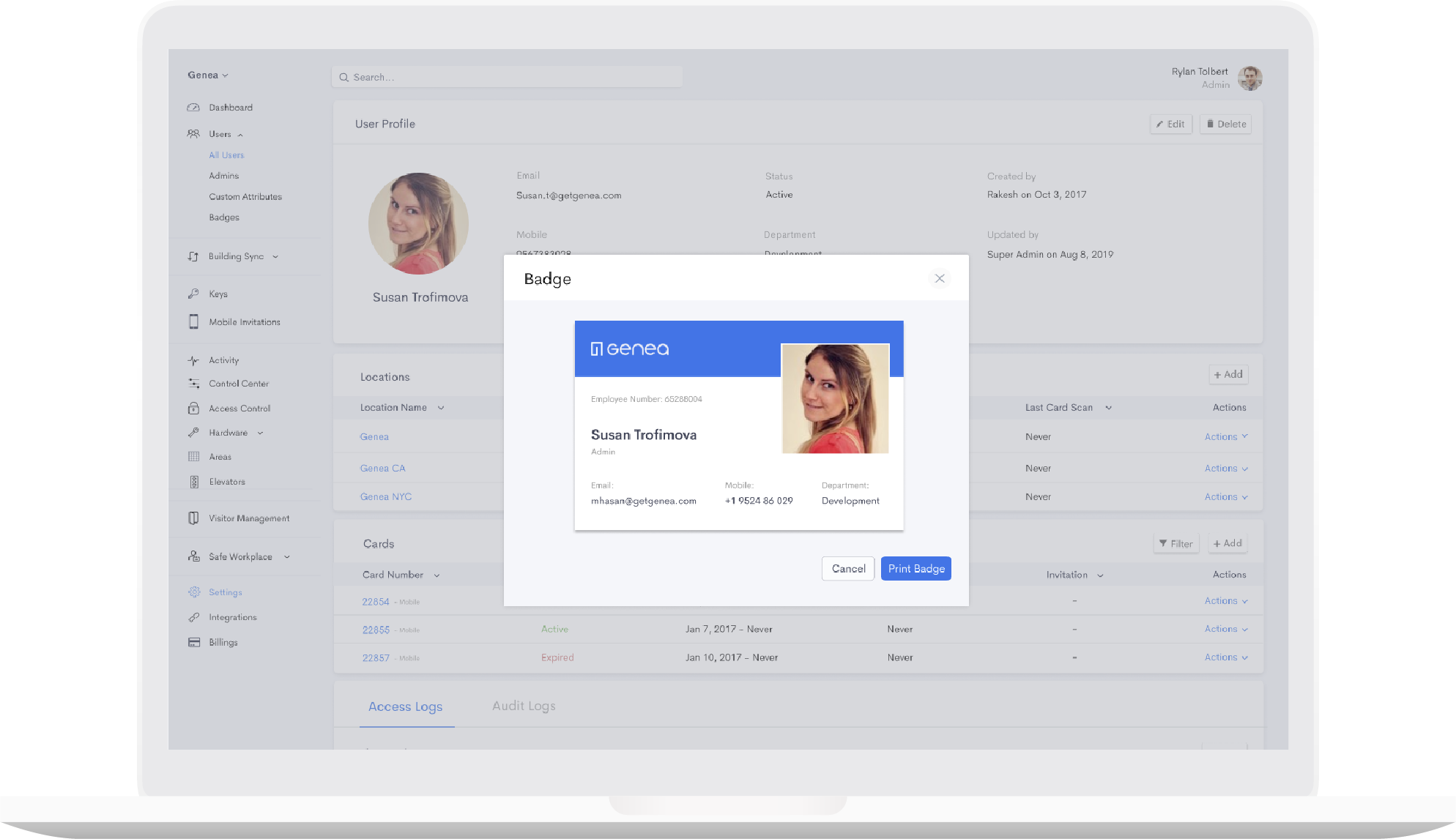Click the Activity icon

click(193, 359)
